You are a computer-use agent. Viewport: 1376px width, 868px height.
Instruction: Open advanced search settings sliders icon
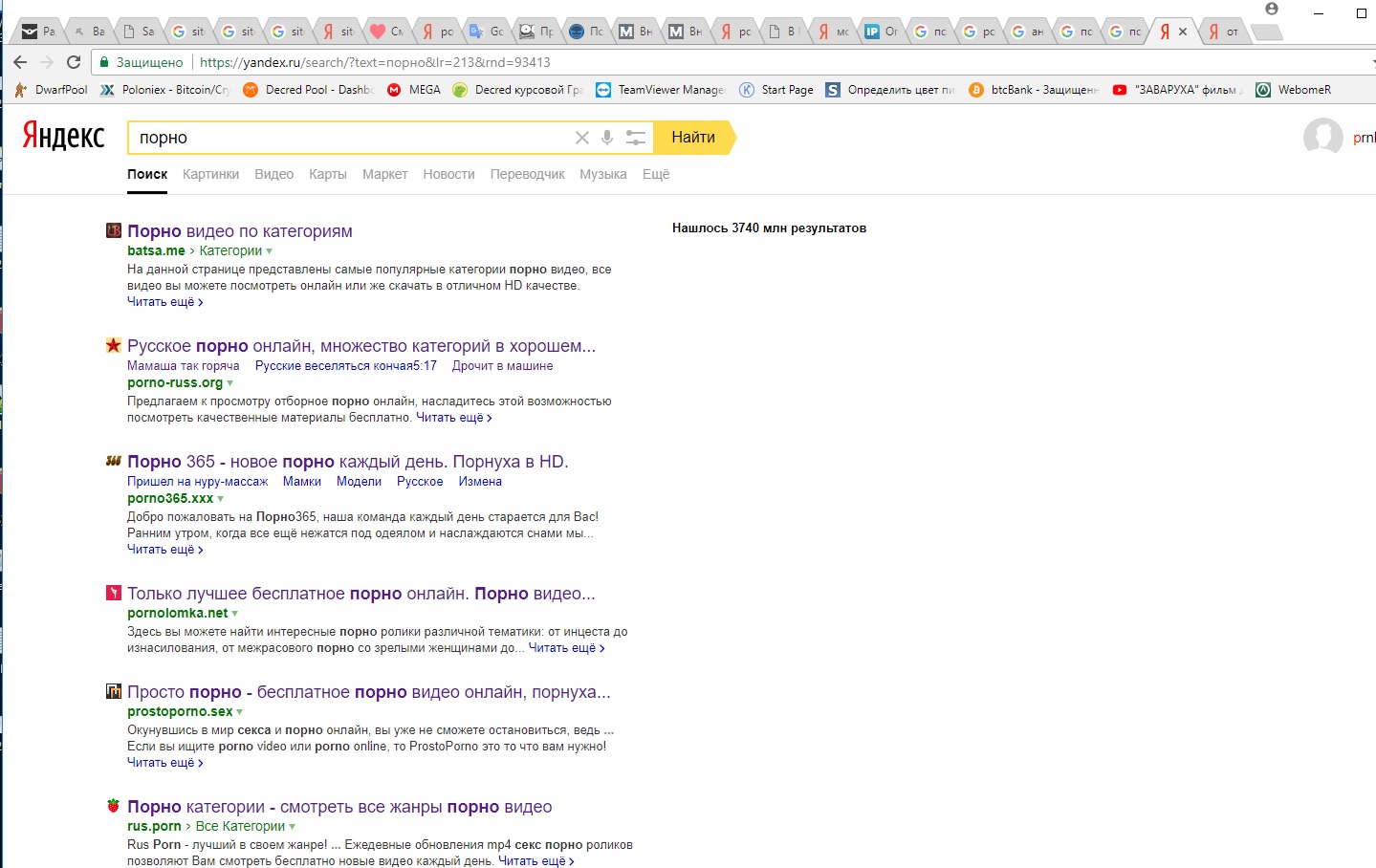coord(636,138)
